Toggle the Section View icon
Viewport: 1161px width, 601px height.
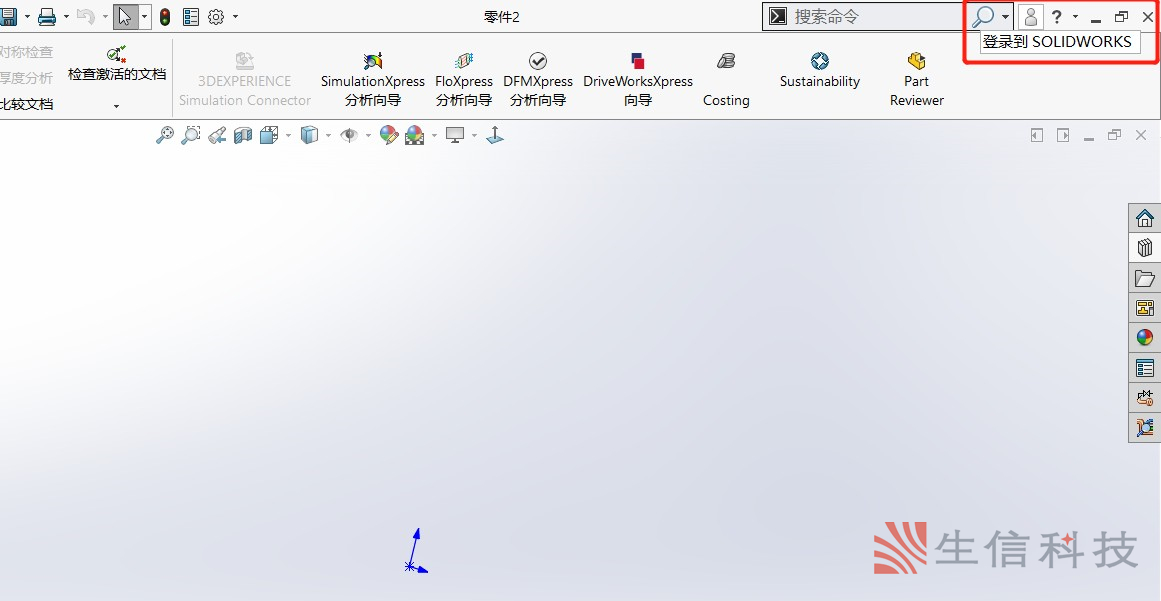tap(243, 135)
